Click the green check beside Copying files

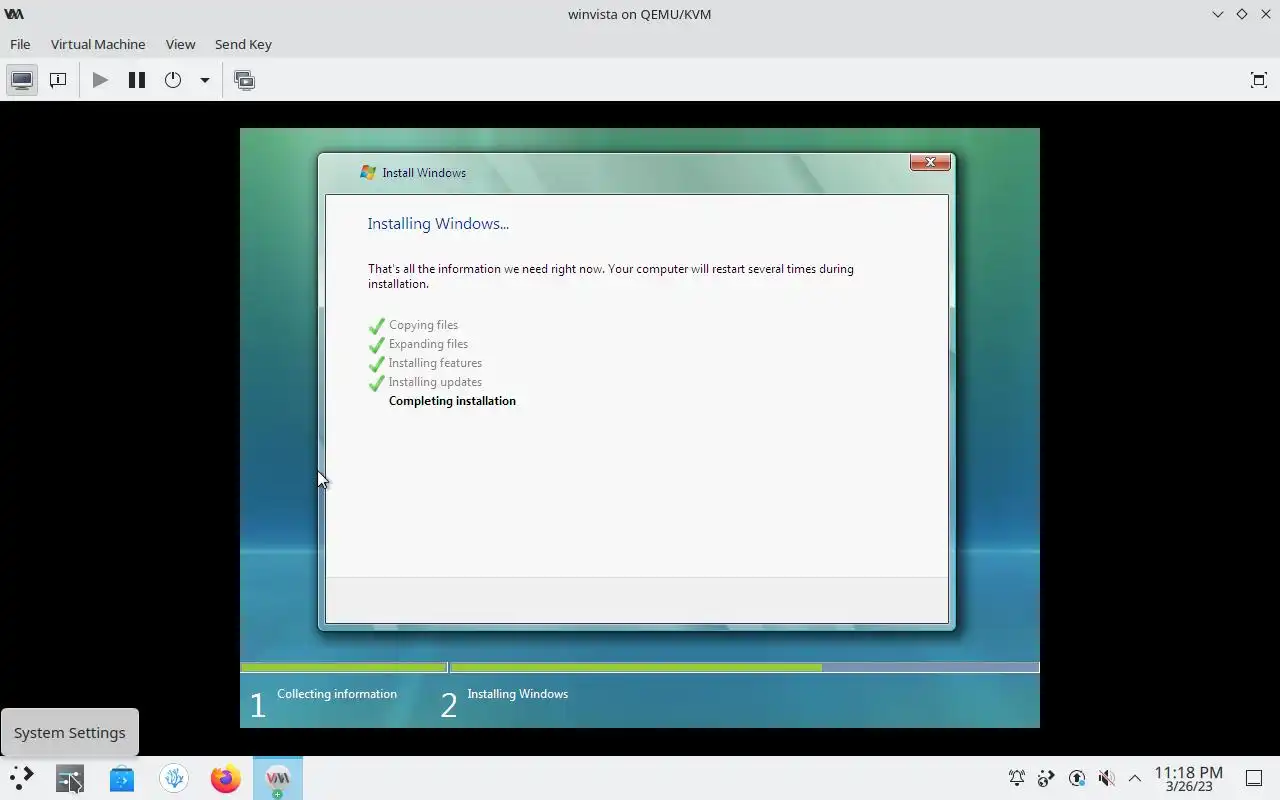point(377,326)
